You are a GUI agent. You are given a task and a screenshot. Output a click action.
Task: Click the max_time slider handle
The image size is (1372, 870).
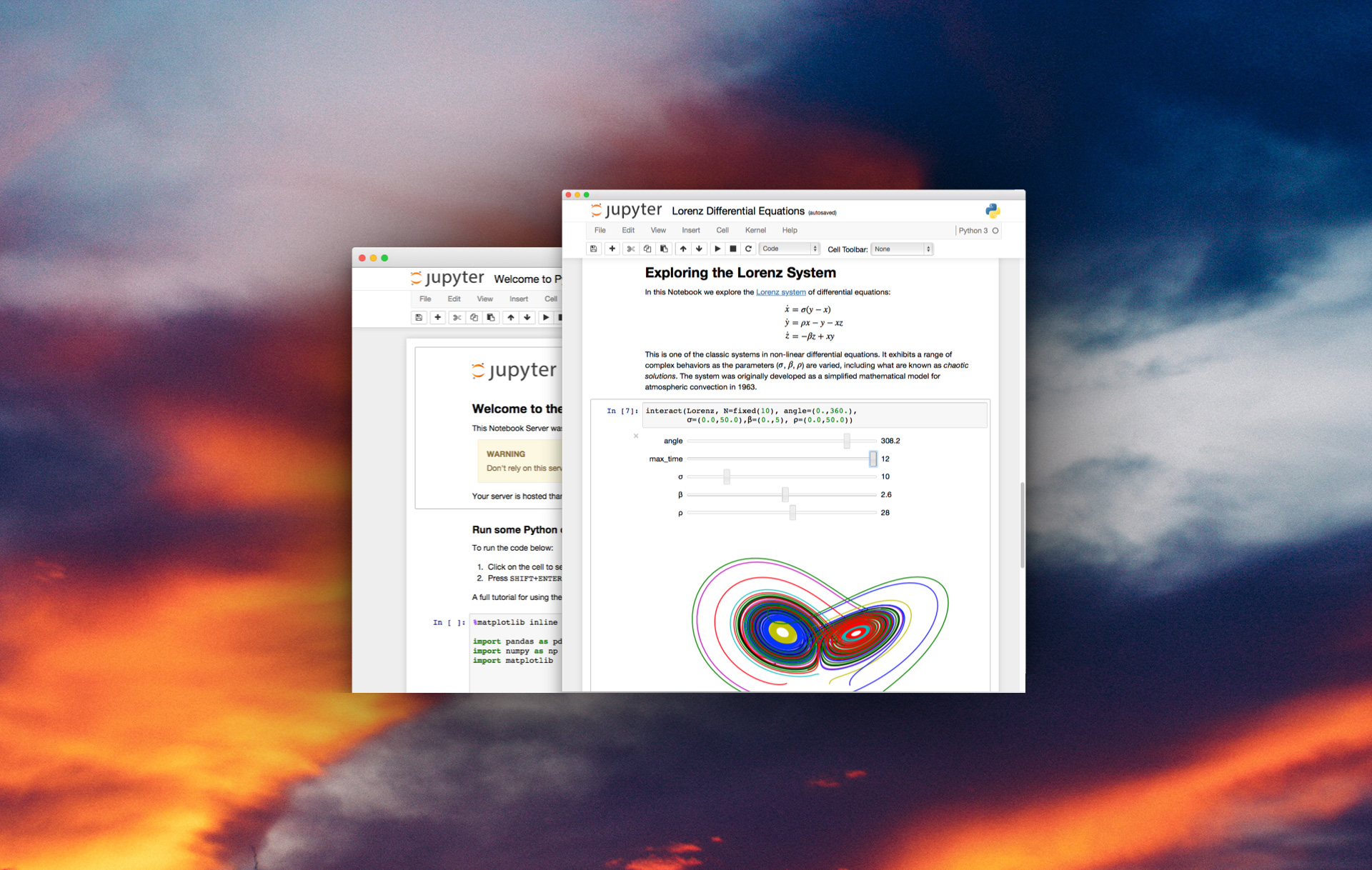point(873,459)
